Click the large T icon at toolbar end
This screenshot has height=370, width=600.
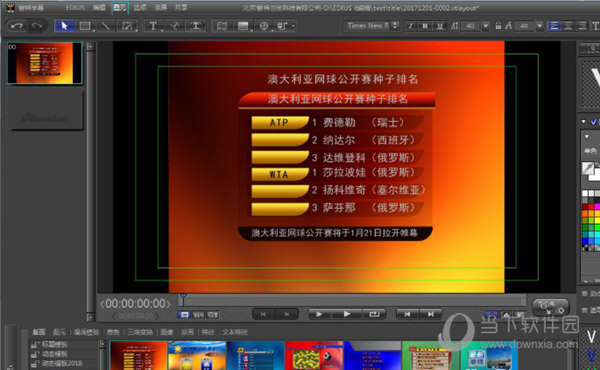pyautogui.click(x=595, y=26)
